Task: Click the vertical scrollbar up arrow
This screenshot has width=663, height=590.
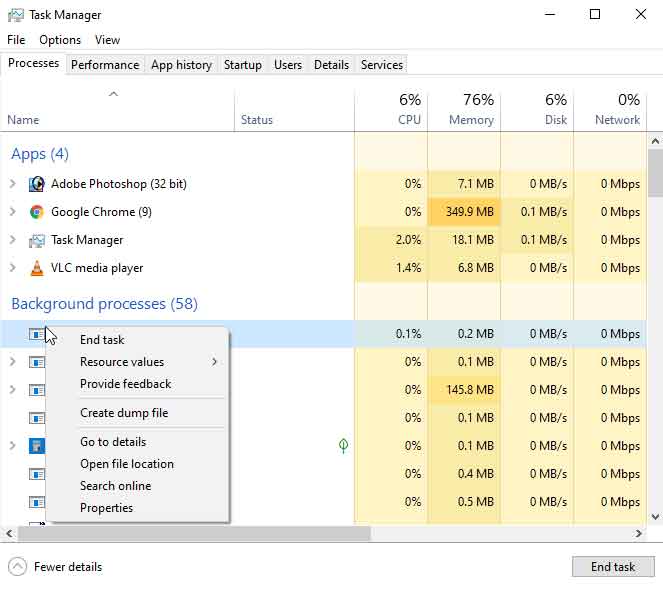Action: pyautogui.click(x=655, y=141)
